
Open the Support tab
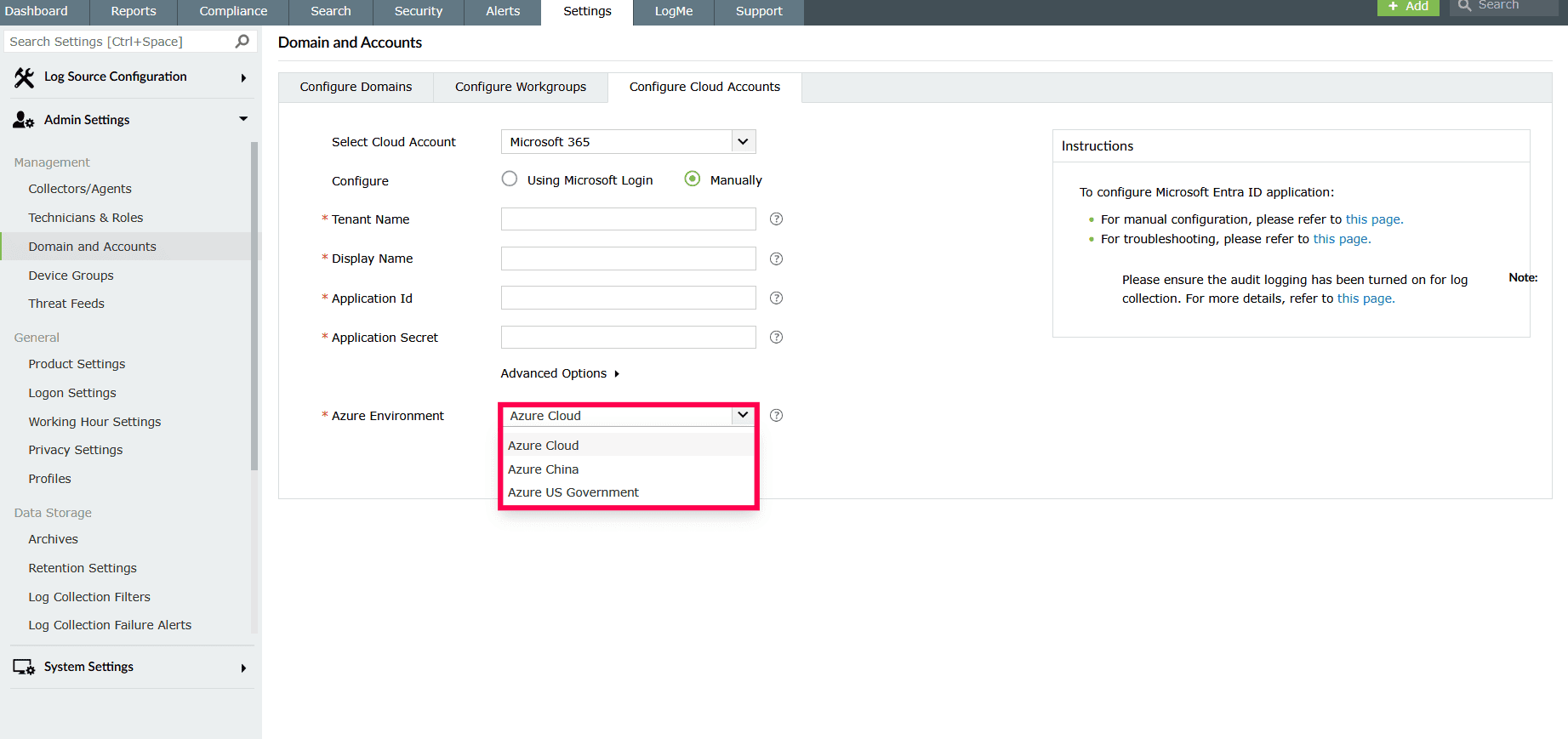759,12
